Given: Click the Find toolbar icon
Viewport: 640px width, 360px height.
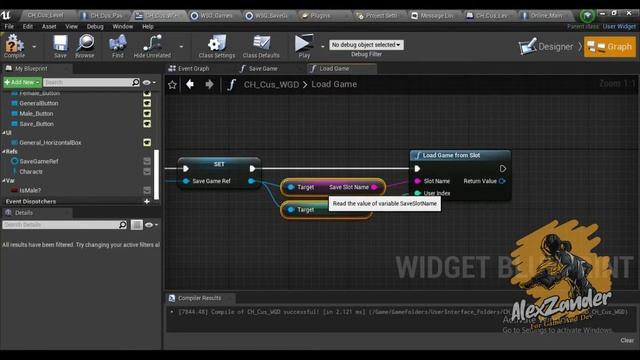Looking at the screenshot, I should [x=118, y=46].
